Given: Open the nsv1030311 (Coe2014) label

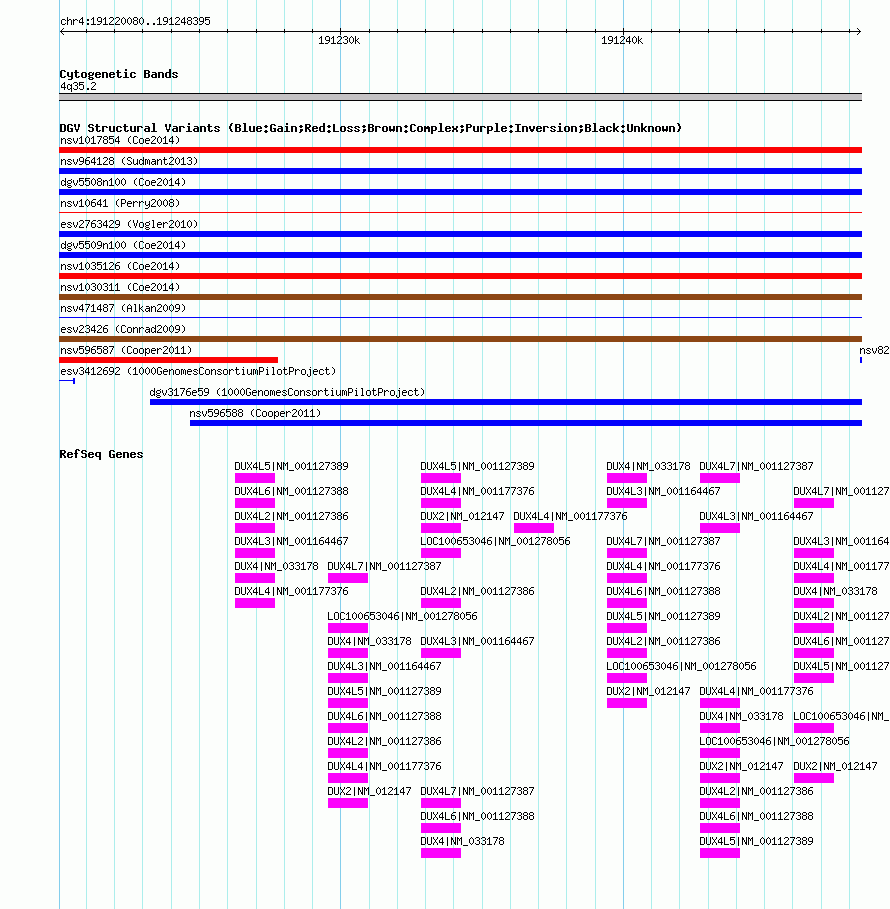Looking at the screenshot, I should (120, 287).
